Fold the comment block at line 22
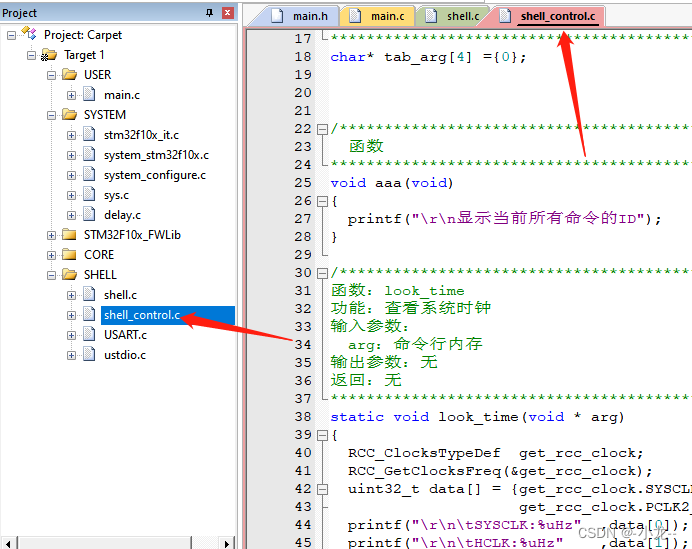692x549 pixels. pos(323,129)
